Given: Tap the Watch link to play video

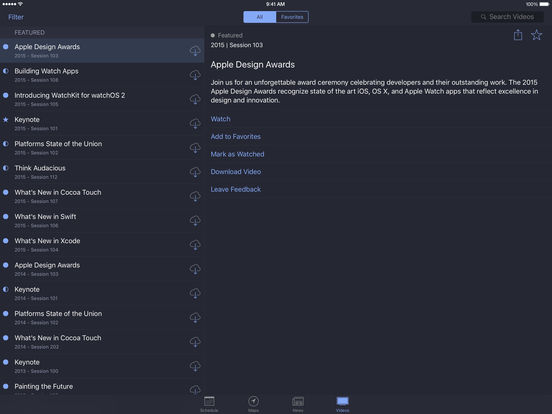Looking at the screenshot, I should click(x=220, y=119).
